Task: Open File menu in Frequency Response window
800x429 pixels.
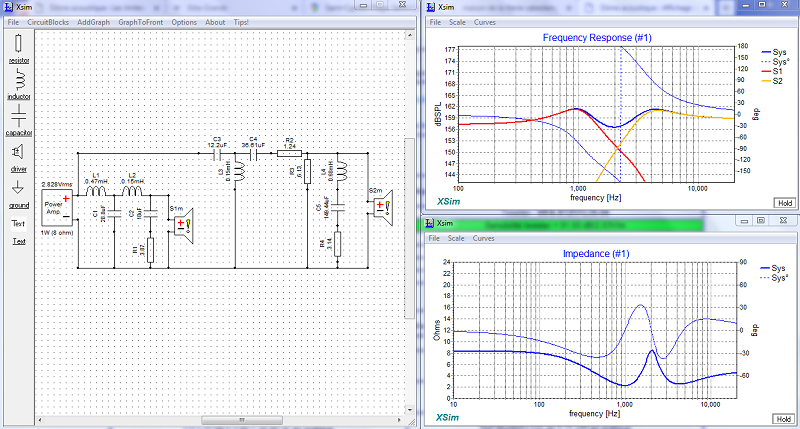Action: pos(435,22)
